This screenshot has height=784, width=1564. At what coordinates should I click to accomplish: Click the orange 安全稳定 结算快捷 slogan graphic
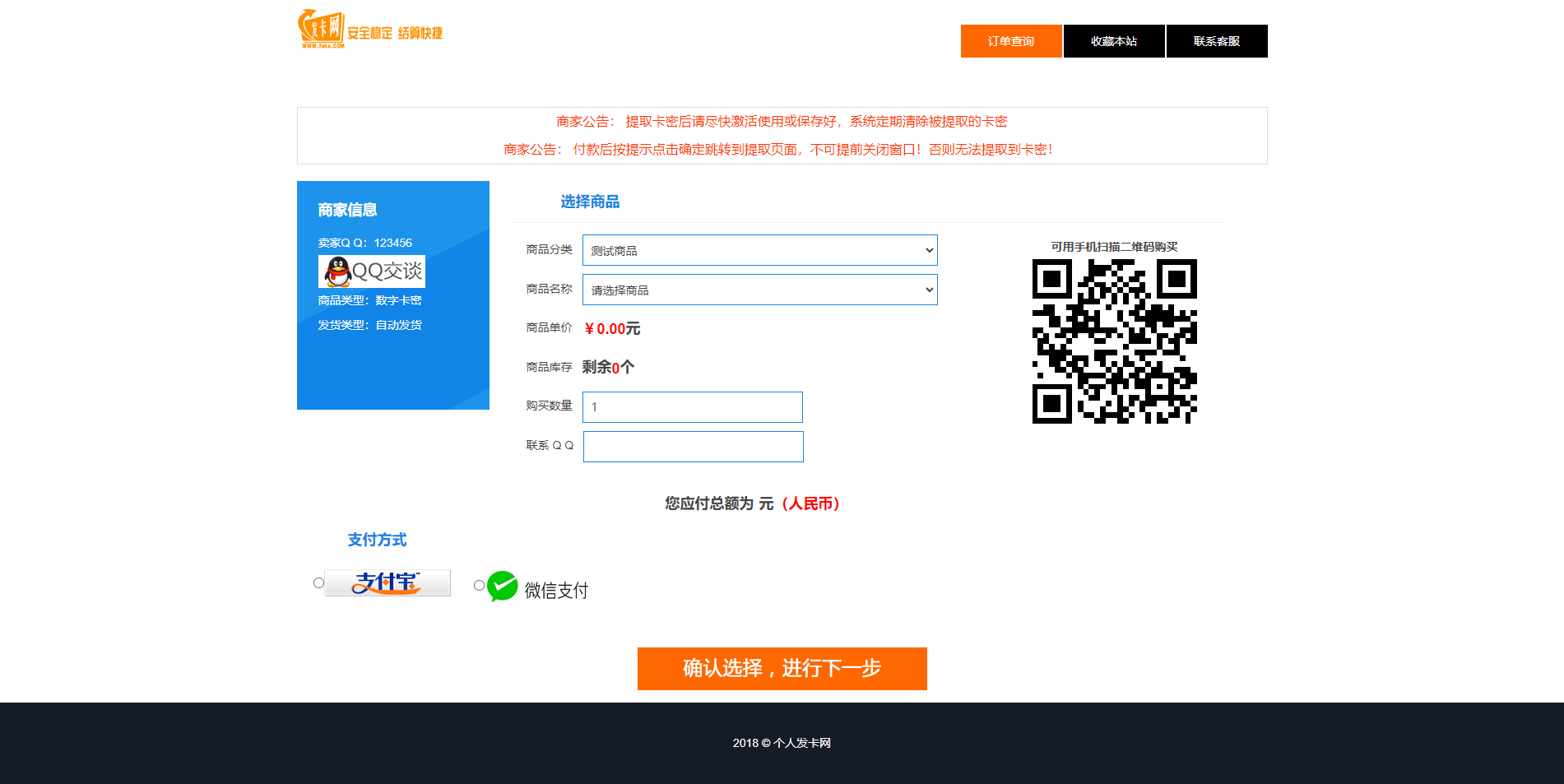(x=393, y=33)
